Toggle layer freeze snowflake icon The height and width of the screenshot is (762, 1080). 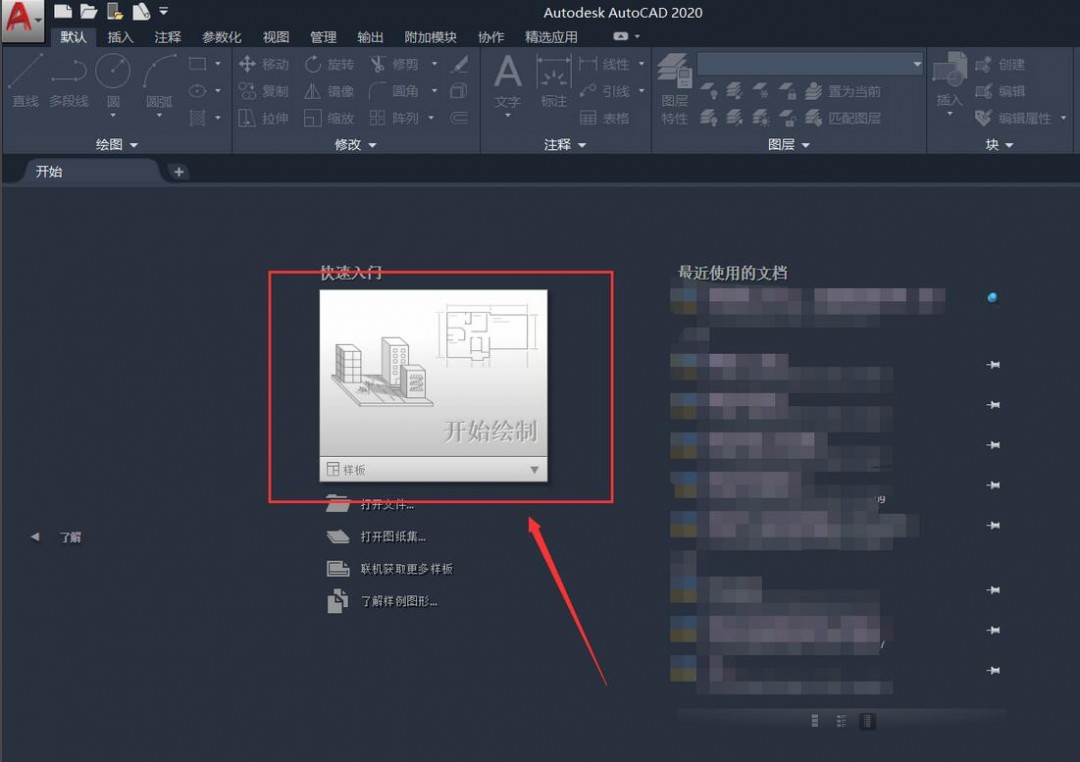[x=760, y=91]
